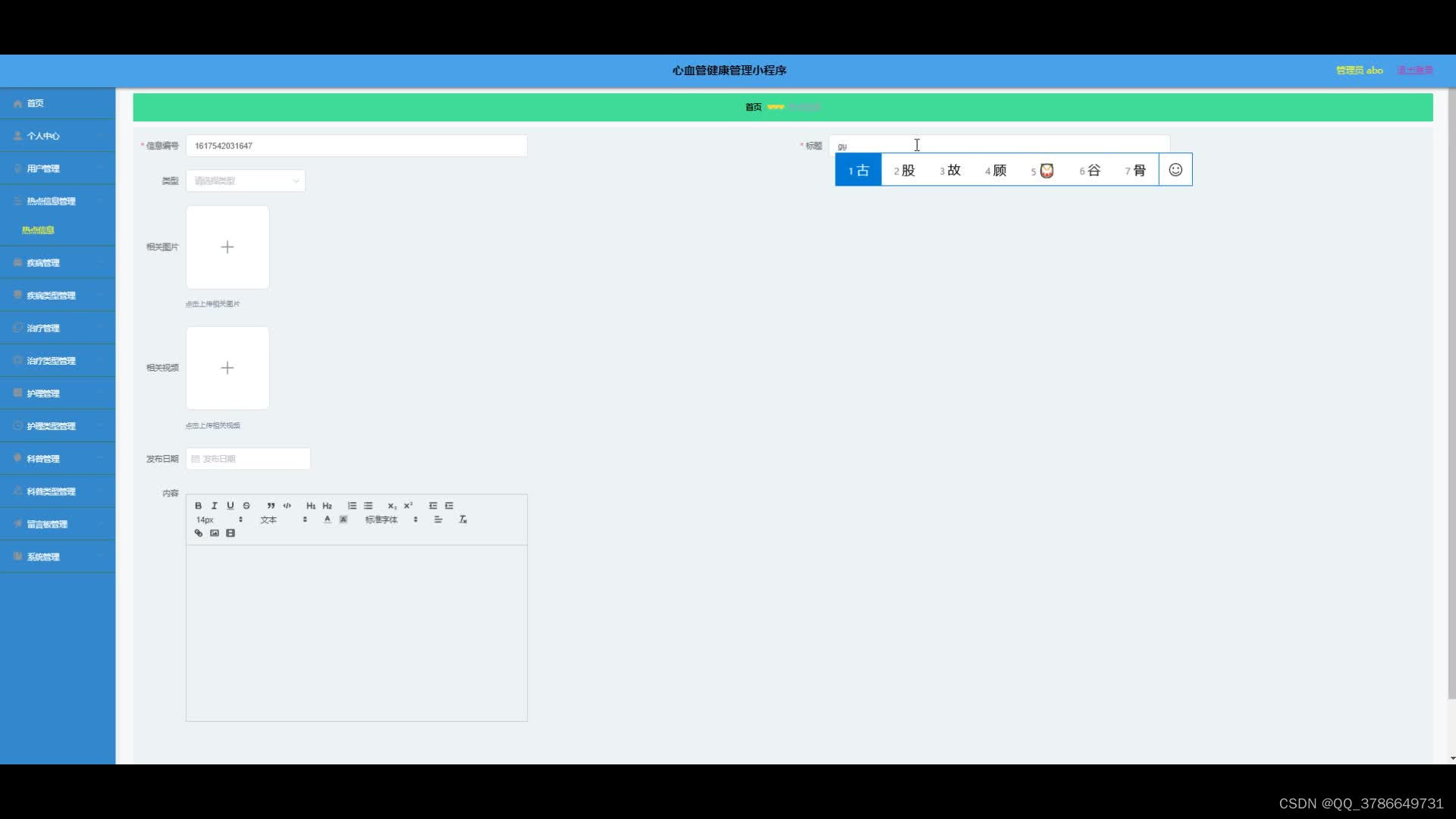The image size is (1456, 819).
Task: Open the 科普类型管理 sidebar menu
Action: (58, 491)
